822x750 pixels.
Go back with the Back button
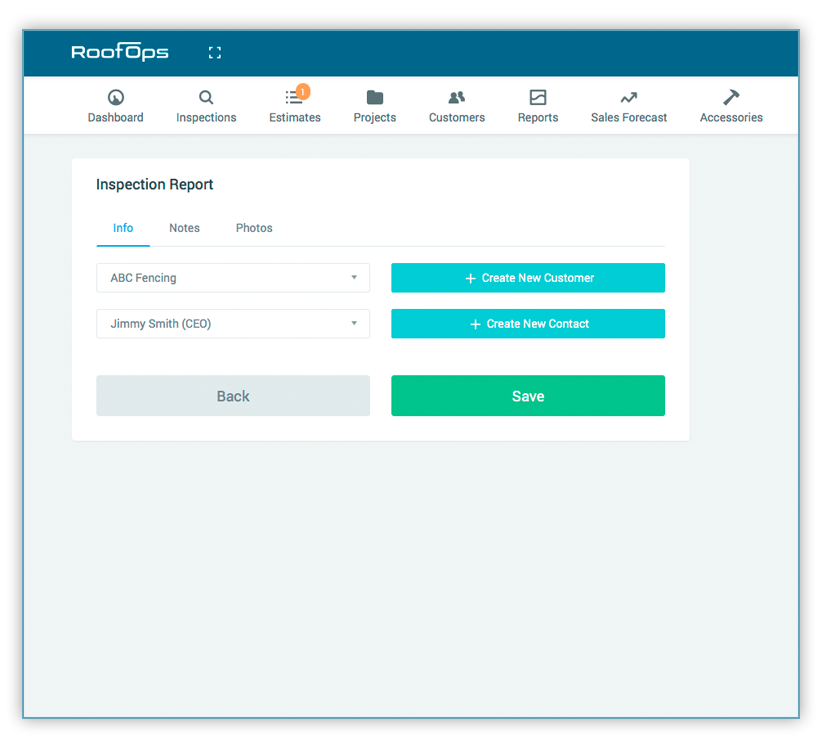233,396
